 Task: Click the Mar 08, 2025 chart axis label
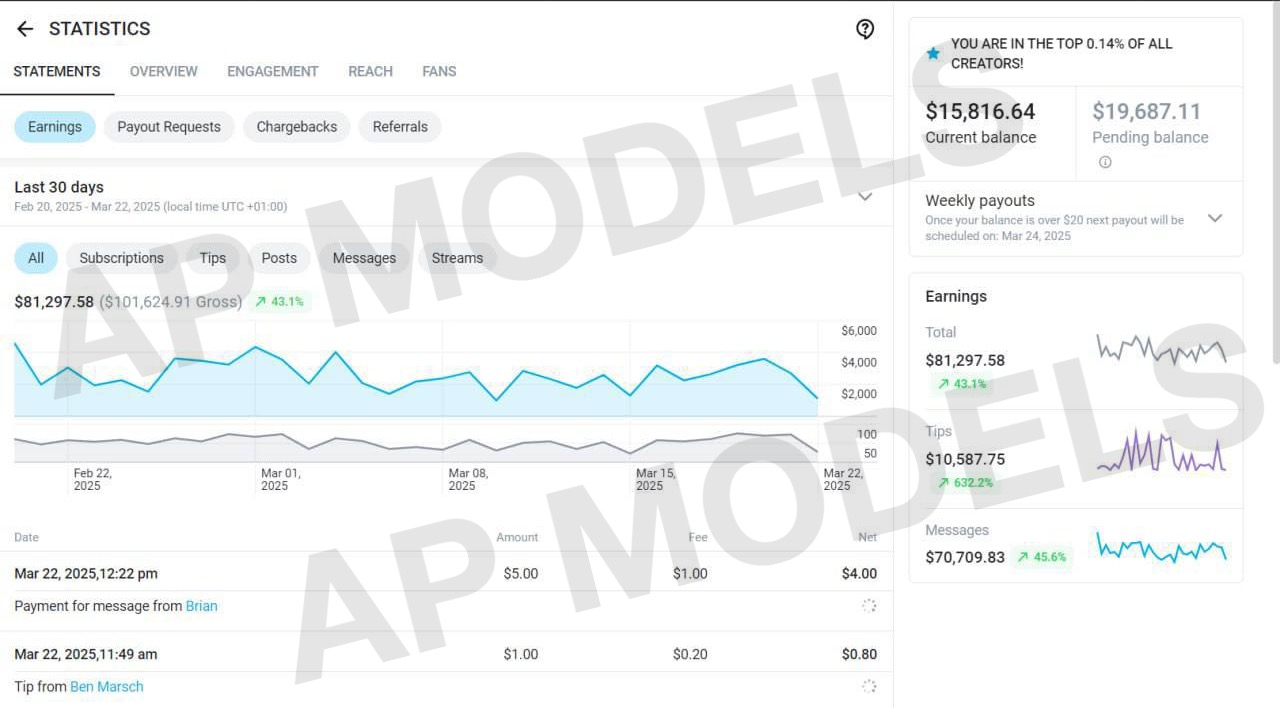pos(468,480)
